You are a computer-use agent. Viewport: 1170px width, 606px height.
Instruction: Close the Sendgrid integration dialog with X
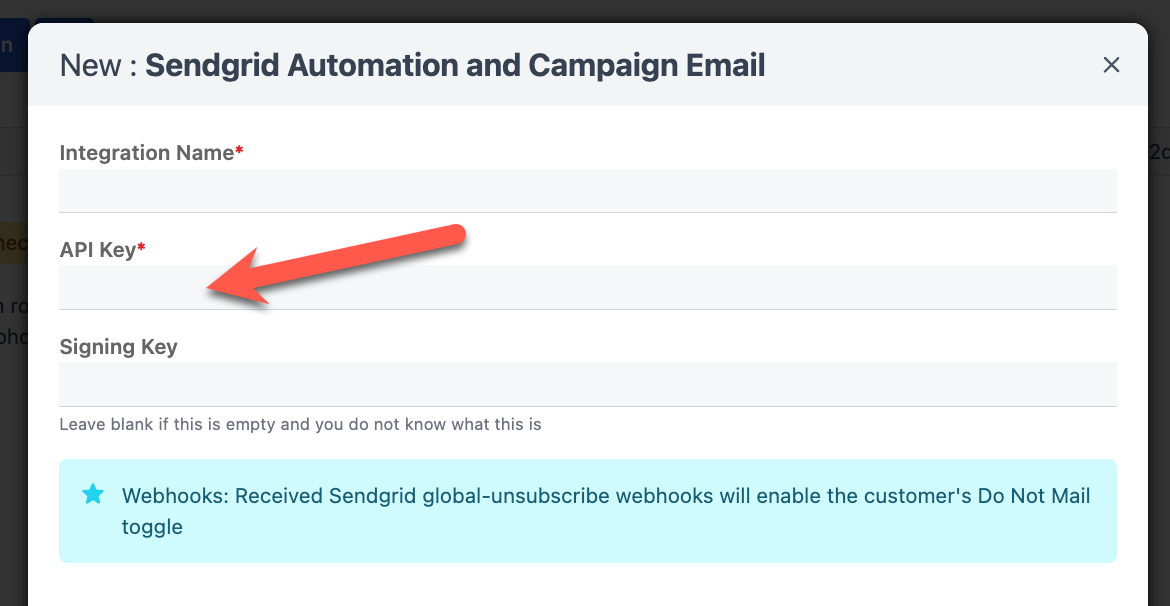1111,65
